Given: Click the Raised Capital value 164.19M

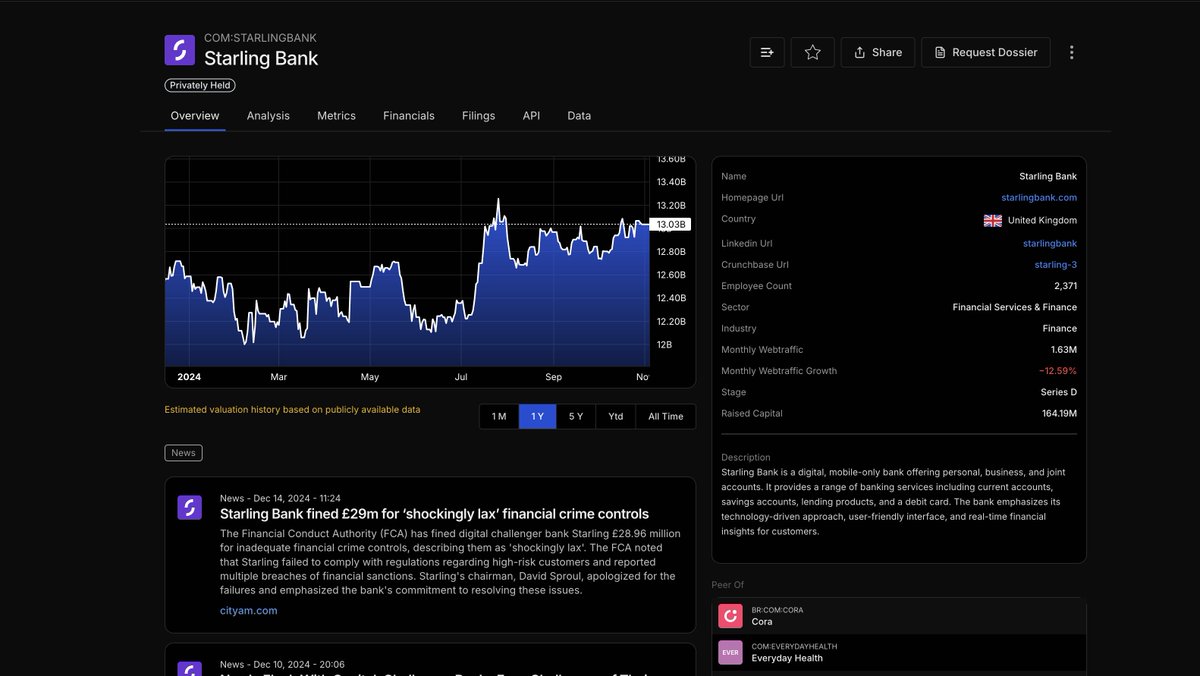Looking at the screenshot, I should (1059, 413).
